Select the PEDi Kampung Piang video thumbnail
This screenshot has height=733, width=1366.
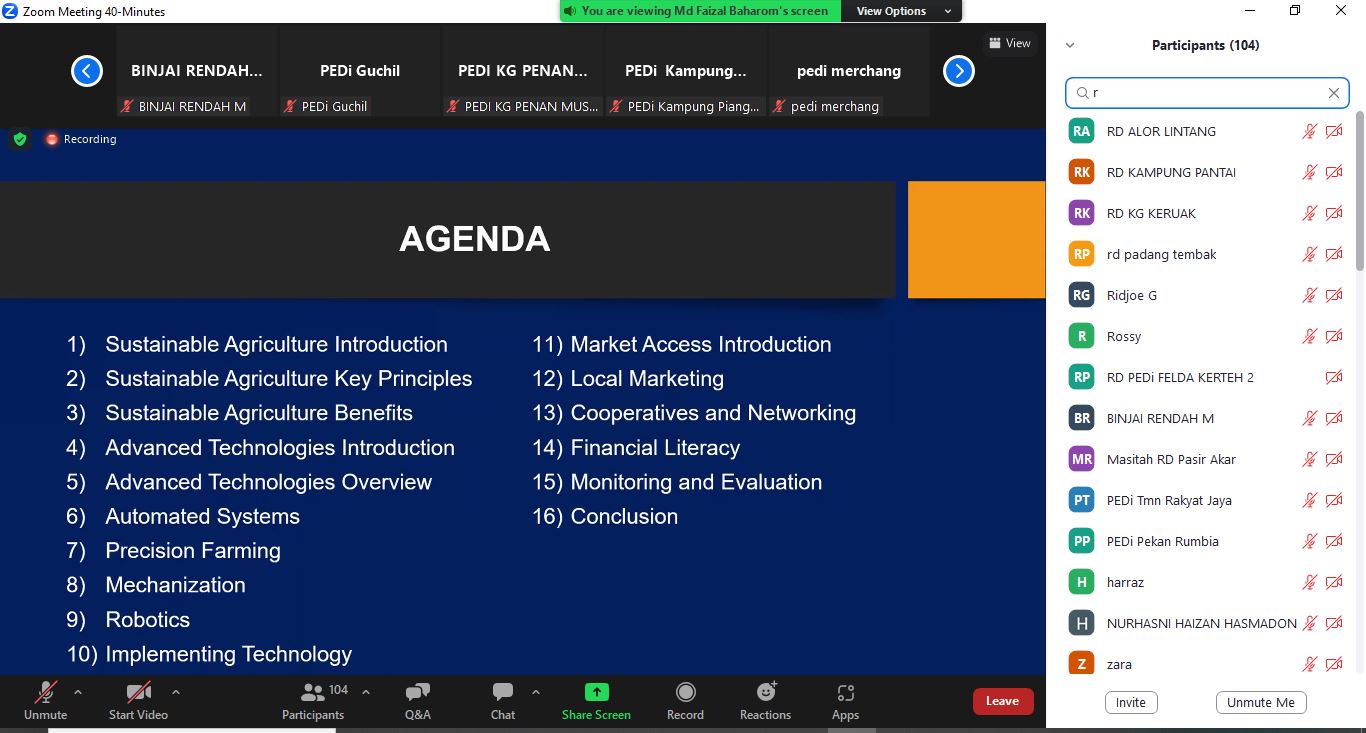point(686,71)
